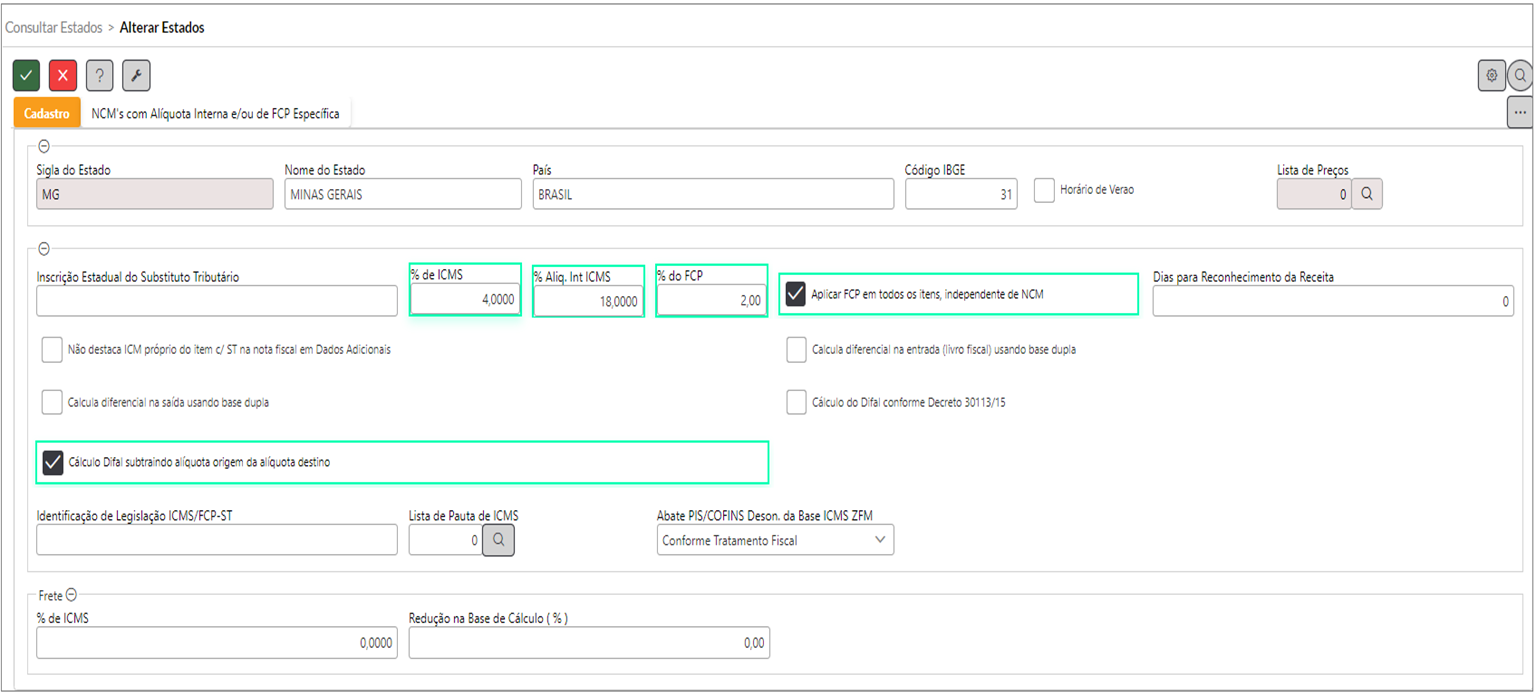
Task: Check Calcula diferencial na saída usando base dupla
Action: click(52, 402)
